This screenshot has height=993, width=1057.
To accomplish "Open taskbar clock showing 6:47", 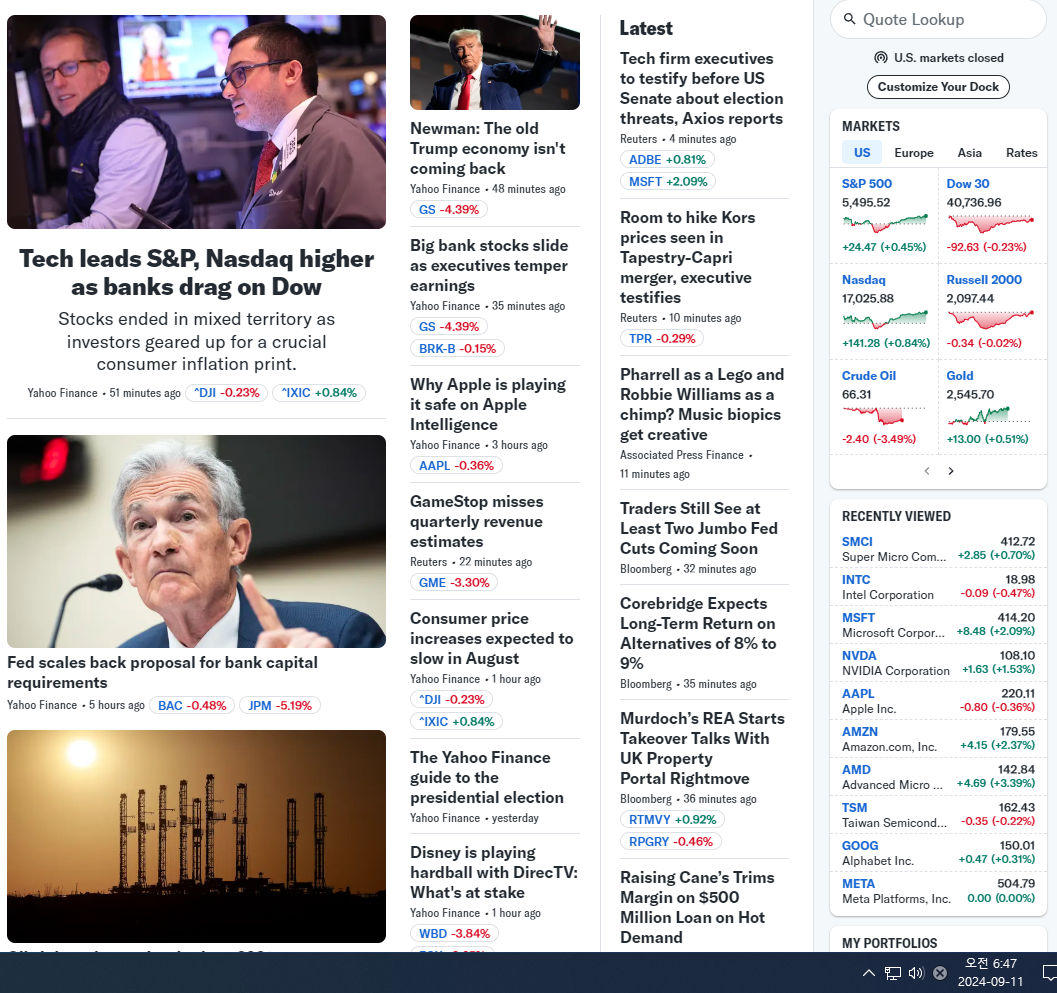I will tap(990, 972).
